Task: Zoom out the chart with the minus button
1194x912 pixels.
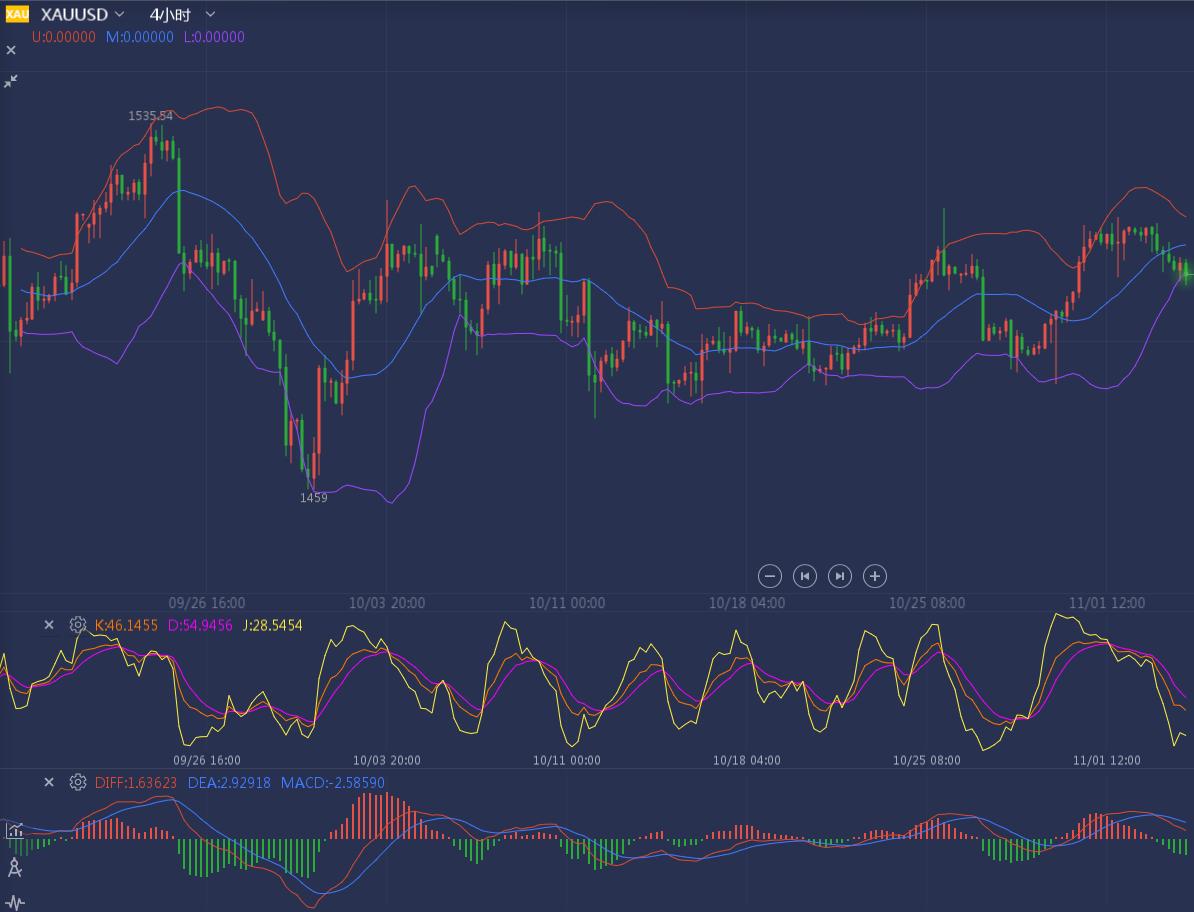Action: click(770, 576)
